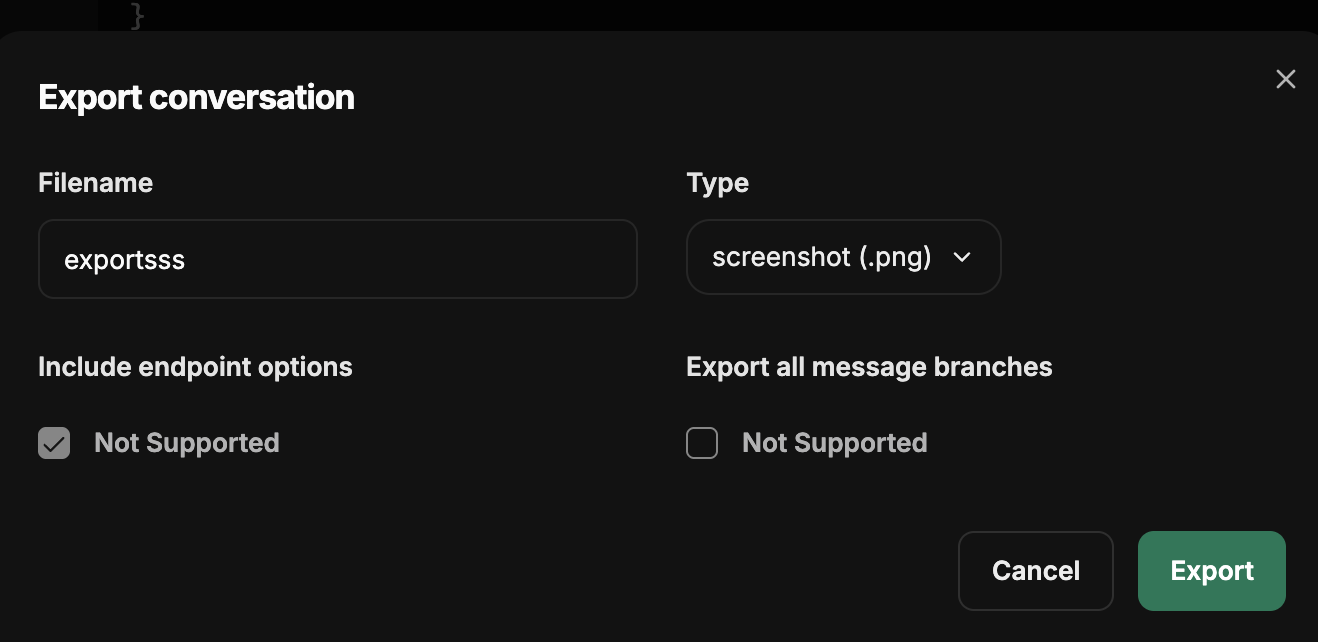This screenshot has width=1318, height=642.
Task: Select the screenshot (.png) type text
Action: pyautogui.click(x=822, y=257)
